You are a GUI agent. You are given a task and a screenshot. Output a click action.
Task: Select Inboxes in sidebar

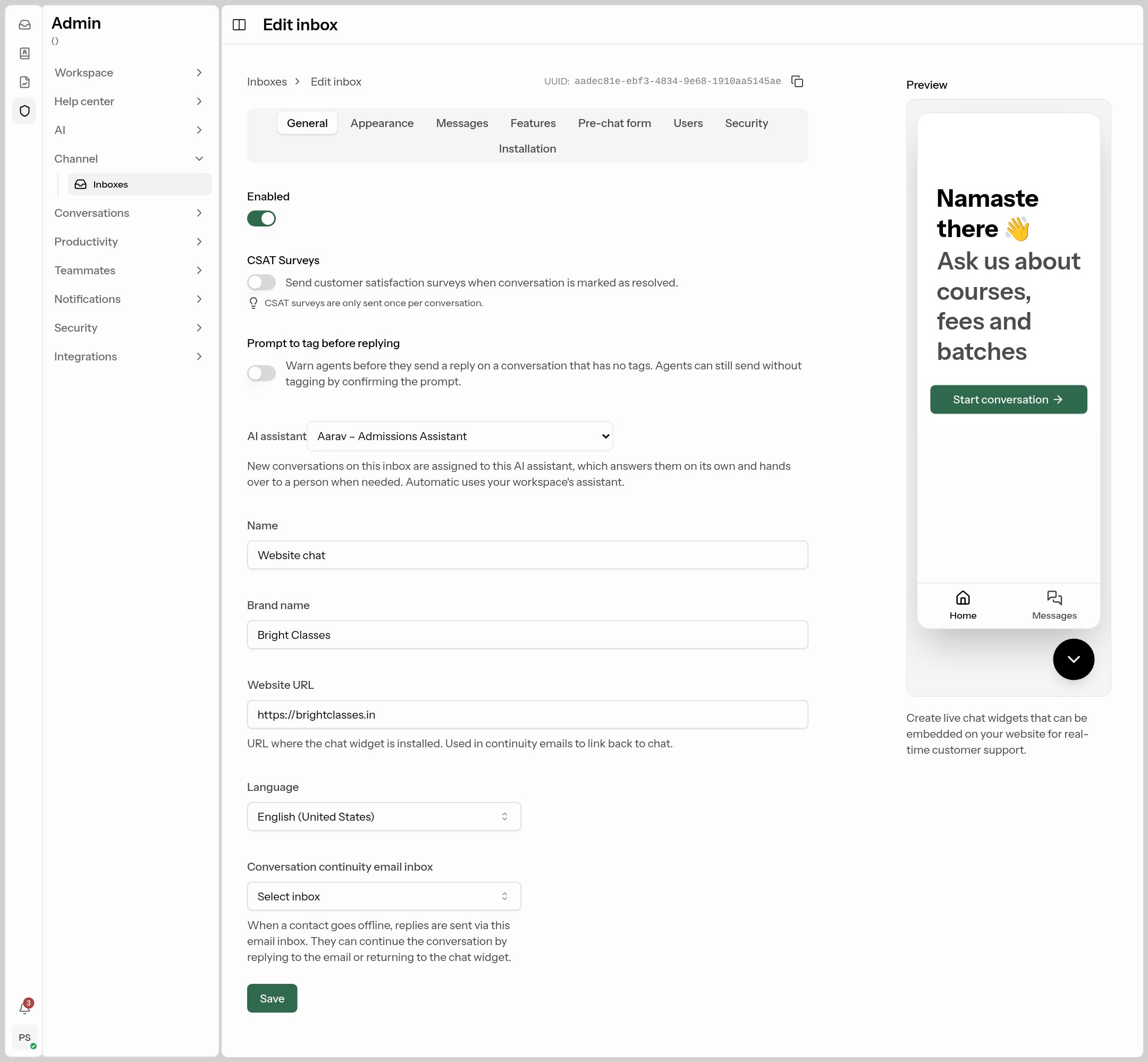tap(140, 184)
